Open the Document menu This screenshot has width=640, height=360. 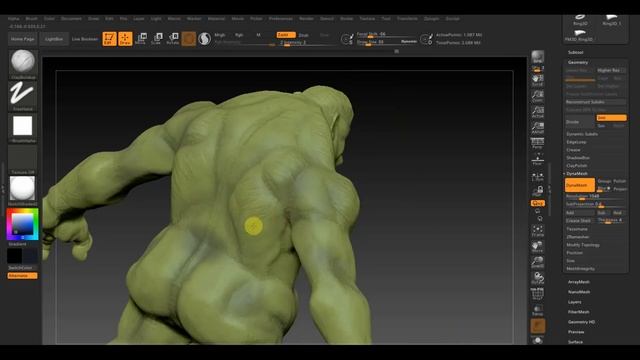(71, 19)
